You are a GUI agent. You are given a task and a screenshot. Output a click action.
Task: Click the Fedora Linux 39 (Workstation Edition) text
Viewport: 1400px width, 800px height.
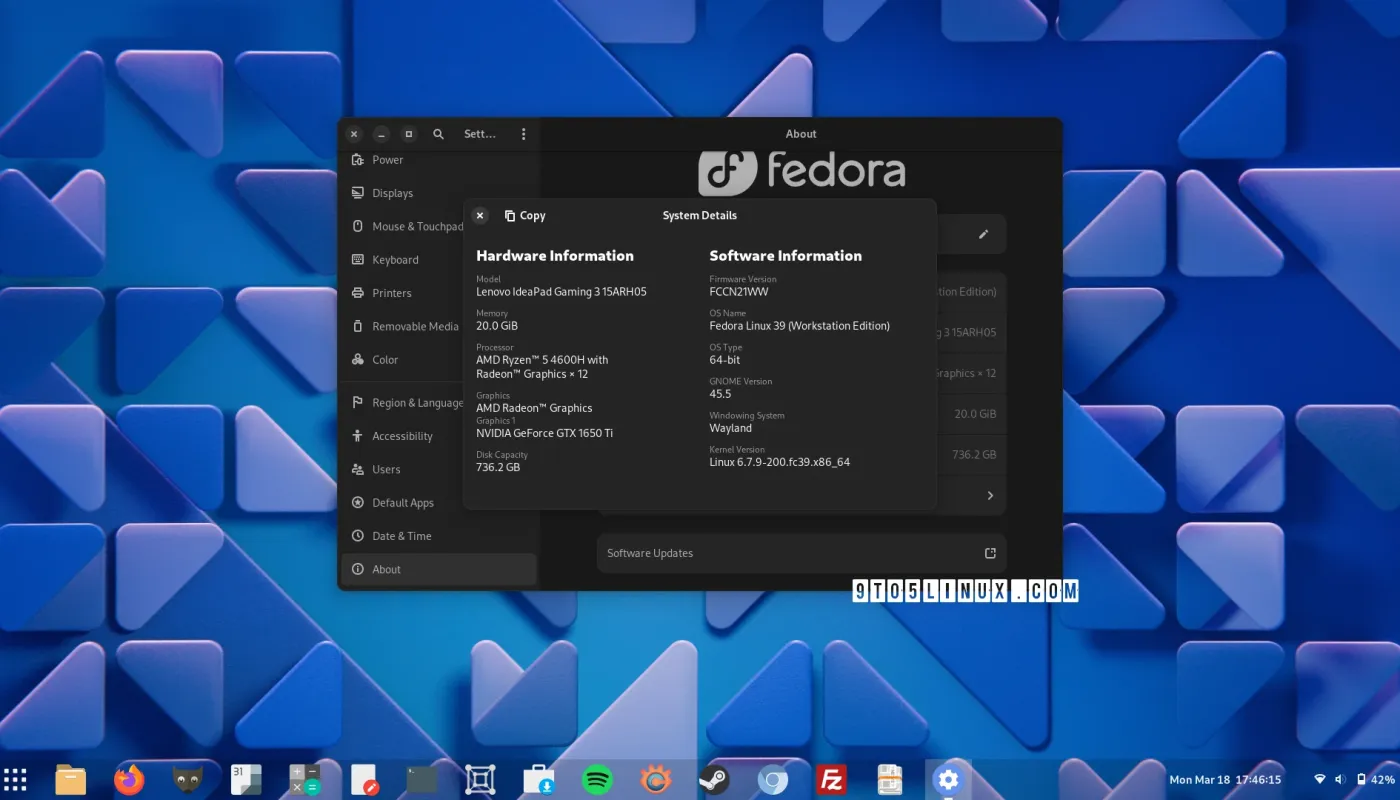[x=799, y=326]
